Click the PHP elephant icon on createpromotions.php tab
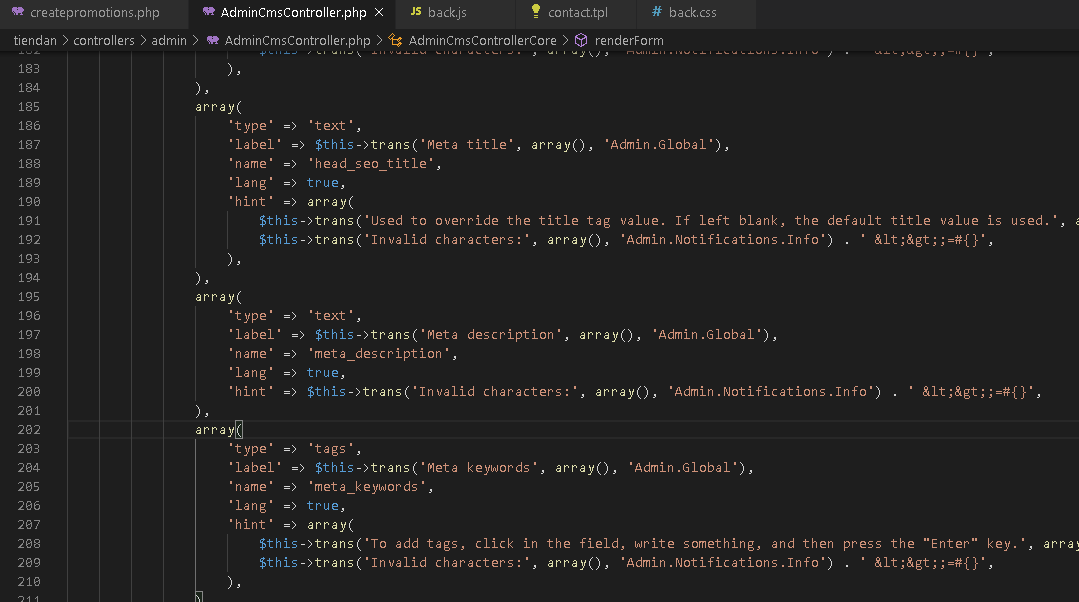The height and width of the screenshot is (602, 1079). coord(18,13)
